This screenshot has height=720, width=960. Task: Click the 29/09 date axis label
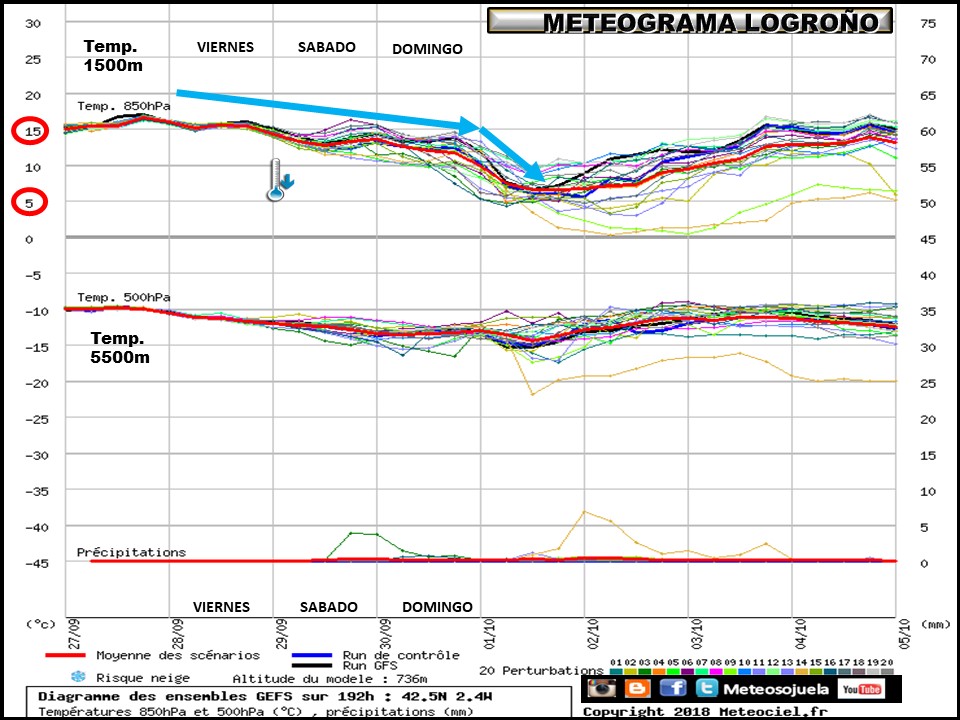pos(282,634)
